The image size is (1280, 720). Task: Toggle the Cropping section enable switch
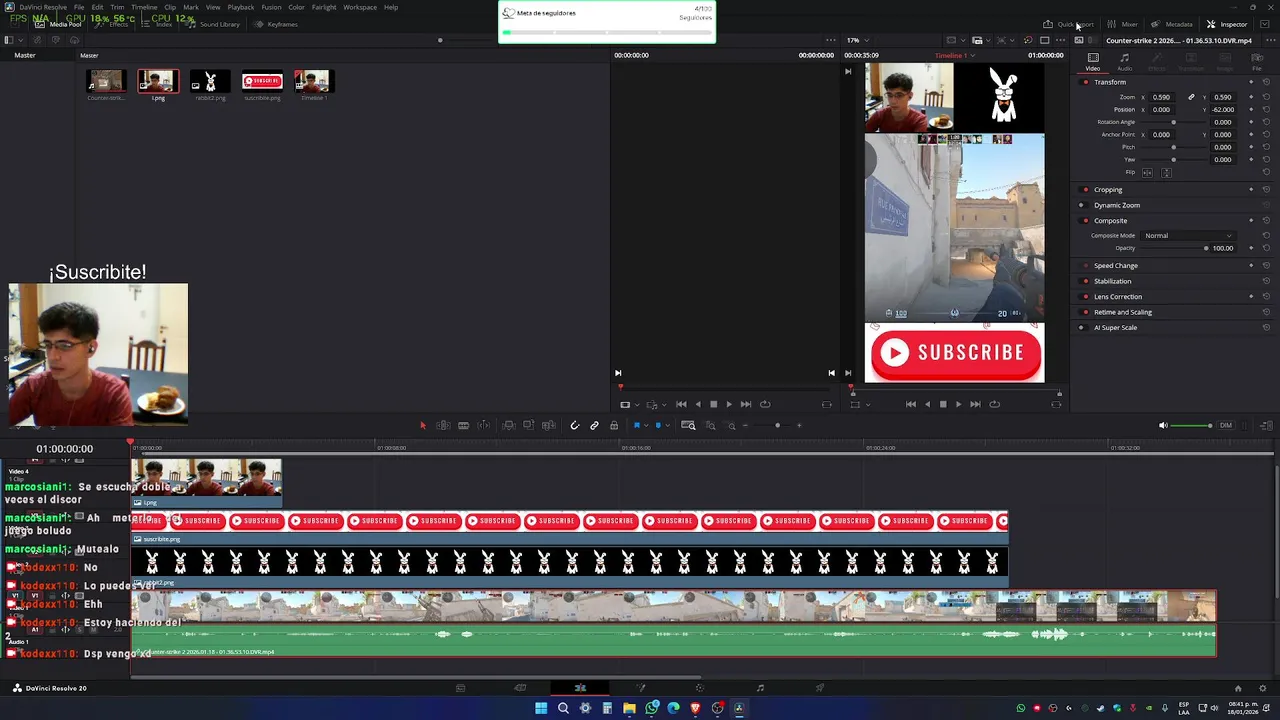(x=1085, y=189)
